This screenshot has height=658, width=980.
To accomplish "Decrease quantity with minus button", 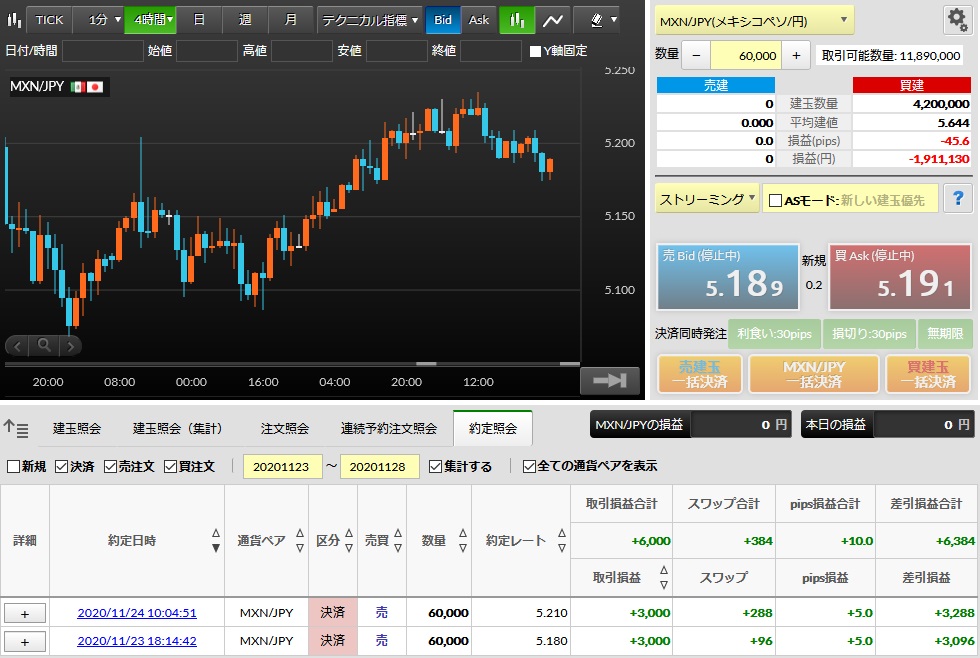I will [x=696, y=56].
